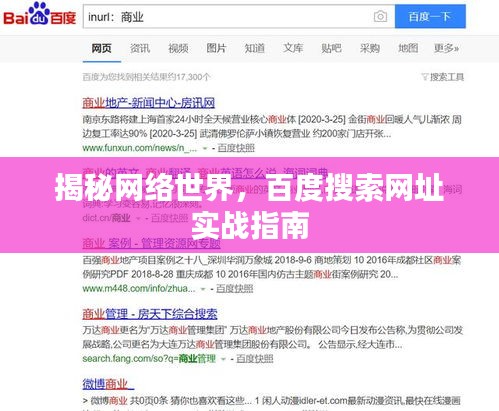Open the 地图 tab
This screenshot has height=411, width=499.
point(408,48)
